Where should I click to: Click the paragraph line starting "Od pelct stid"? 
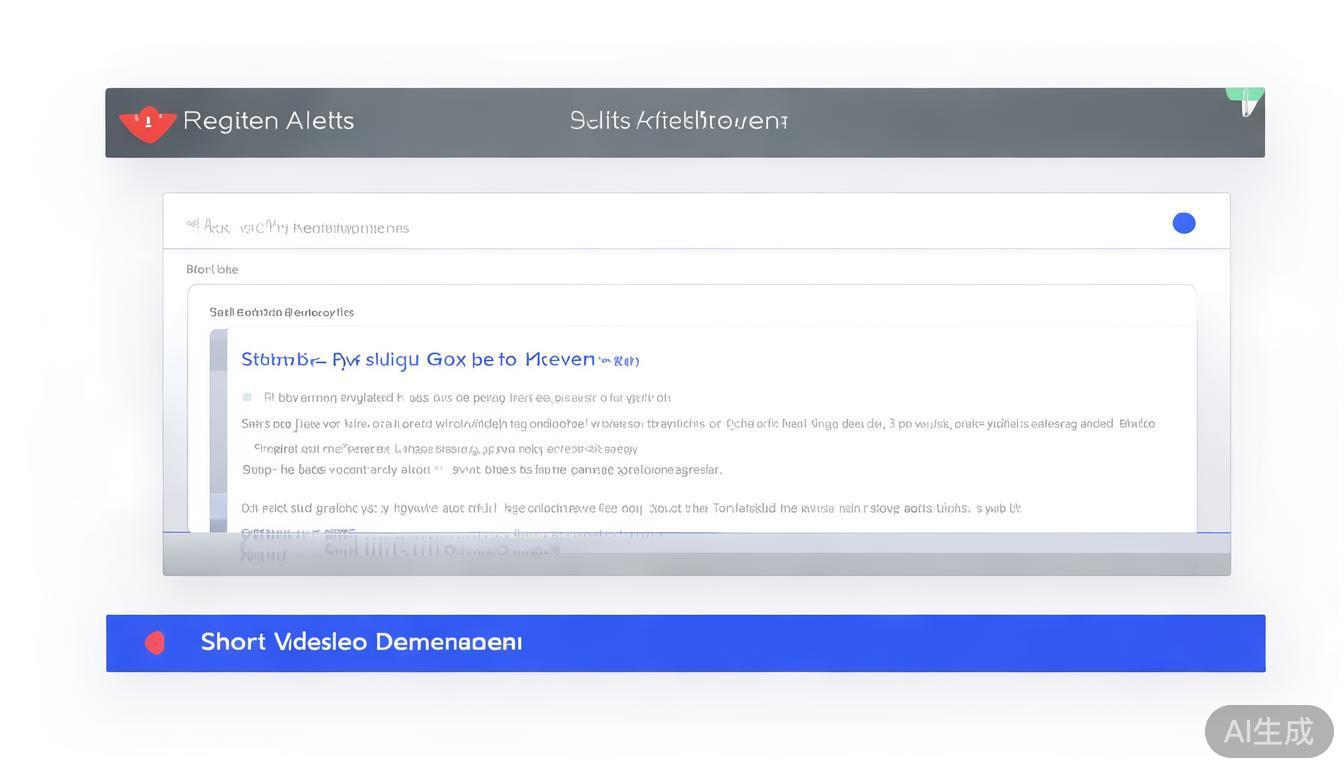pyautogui.click(x=630, y=508)
